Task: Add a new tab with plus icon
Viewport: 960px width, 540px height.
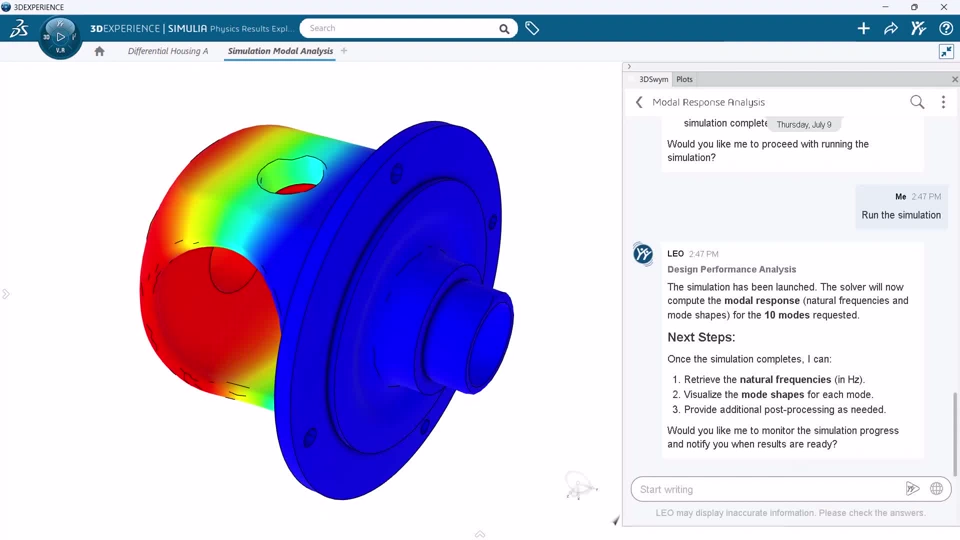Action: pos(344,51)
